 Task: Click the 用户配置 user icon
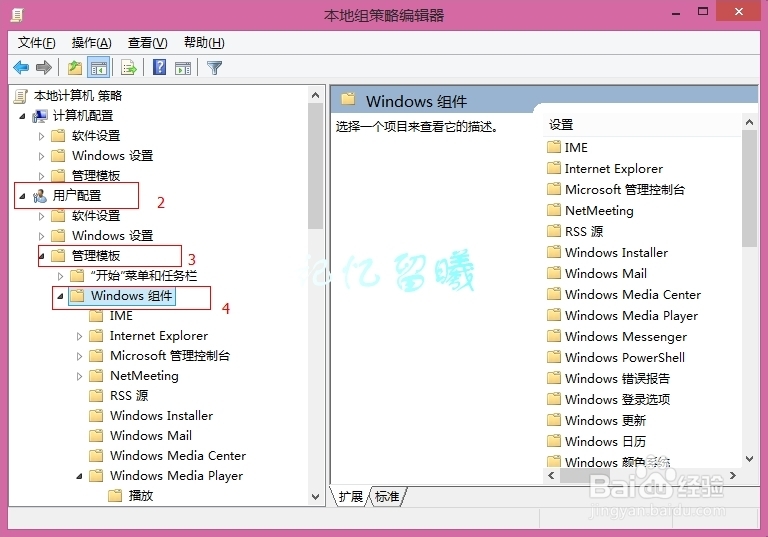40,196
